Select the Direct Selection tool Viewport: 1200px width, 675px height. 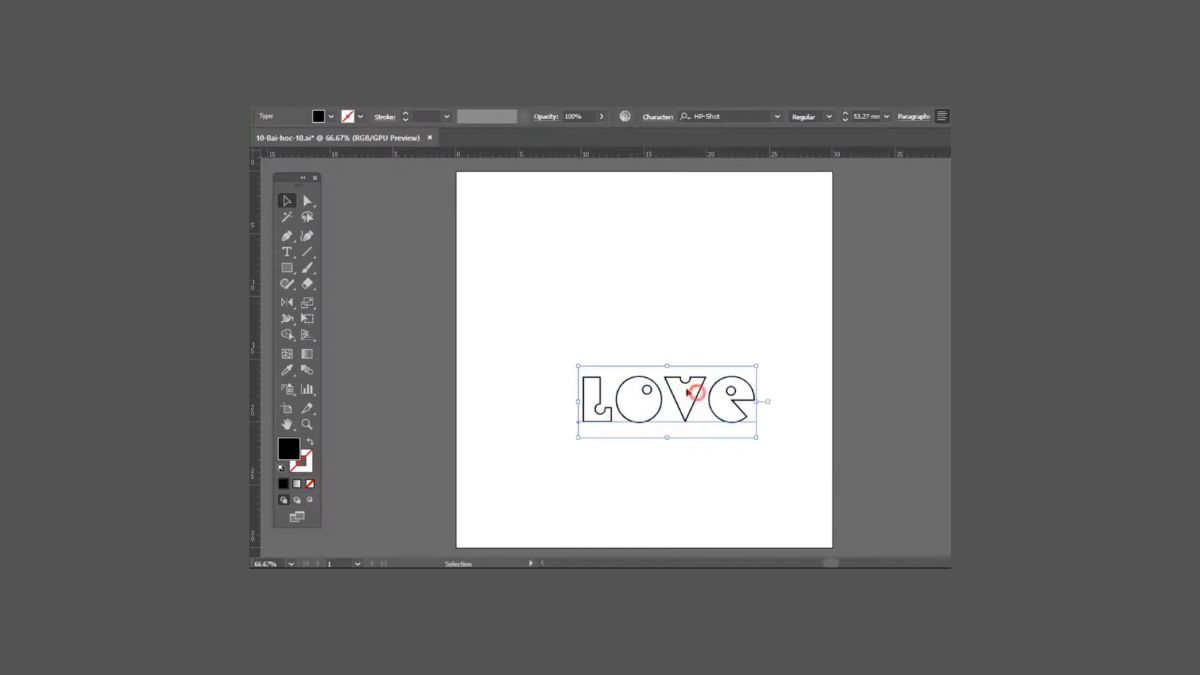pos(307,201)
